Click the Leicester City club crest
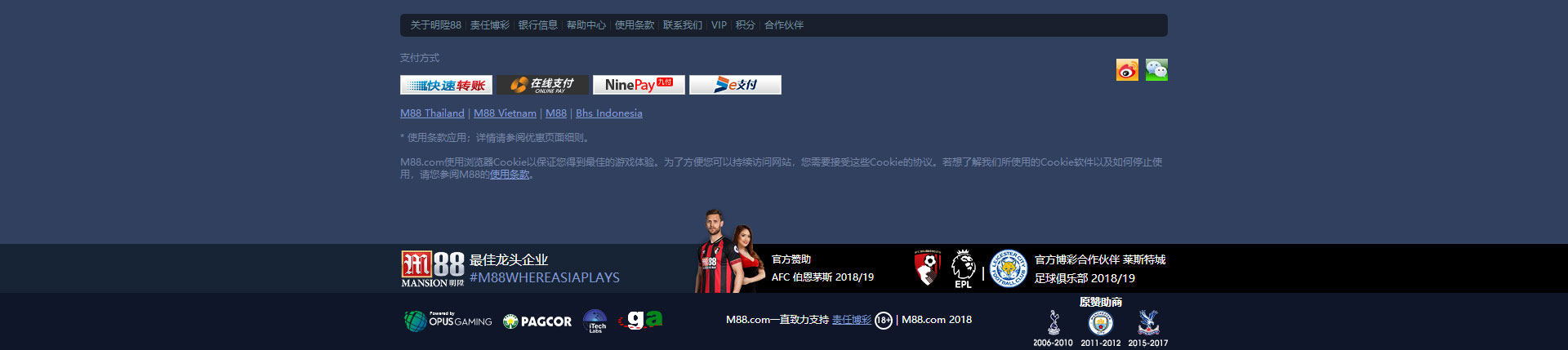Screen dimensions: 1568x350 click(1009, 268)
